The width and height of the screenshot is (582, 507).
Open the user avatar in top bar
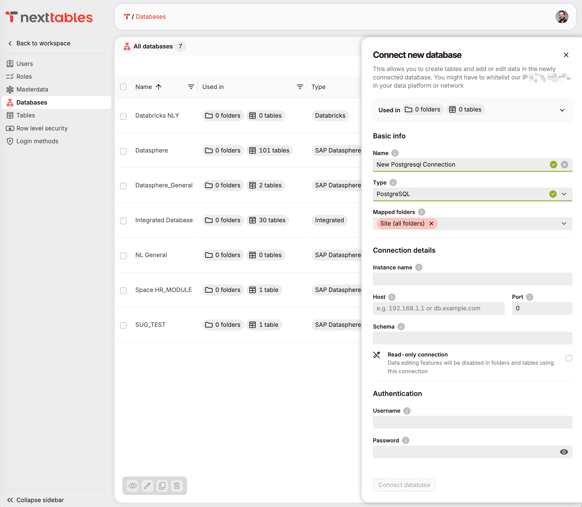tap(562, 17)
